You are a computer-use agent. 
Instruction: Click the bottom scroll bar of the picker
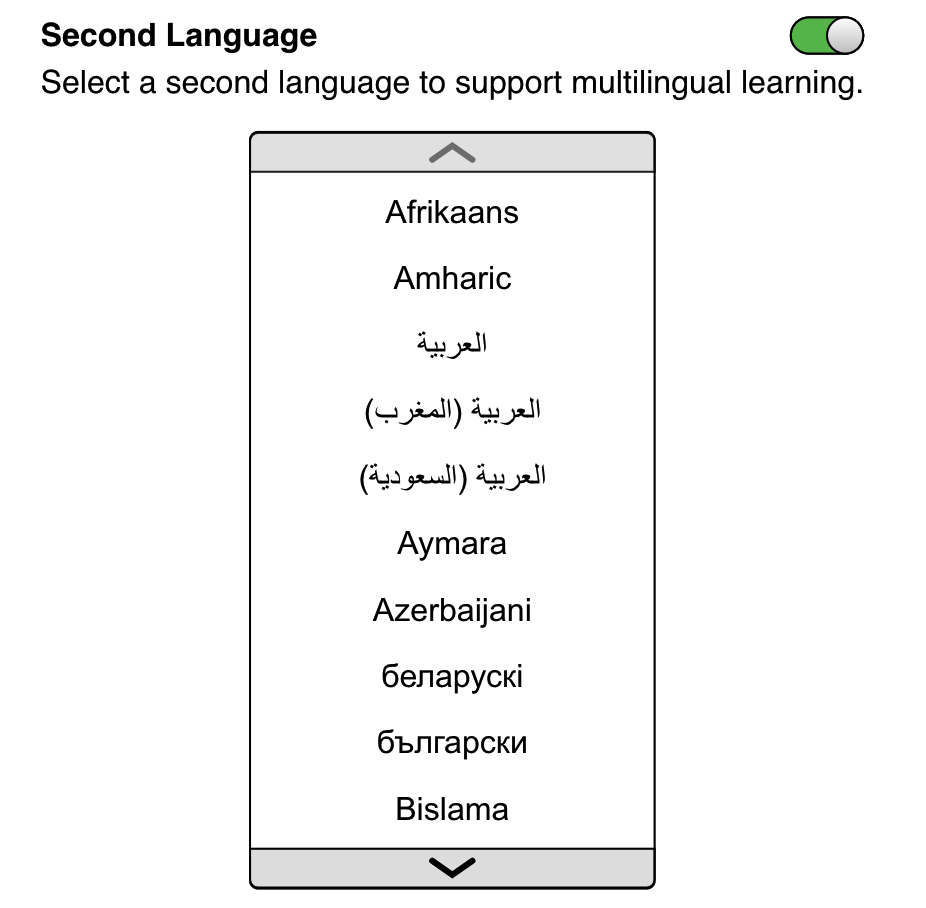click(452, 866)
